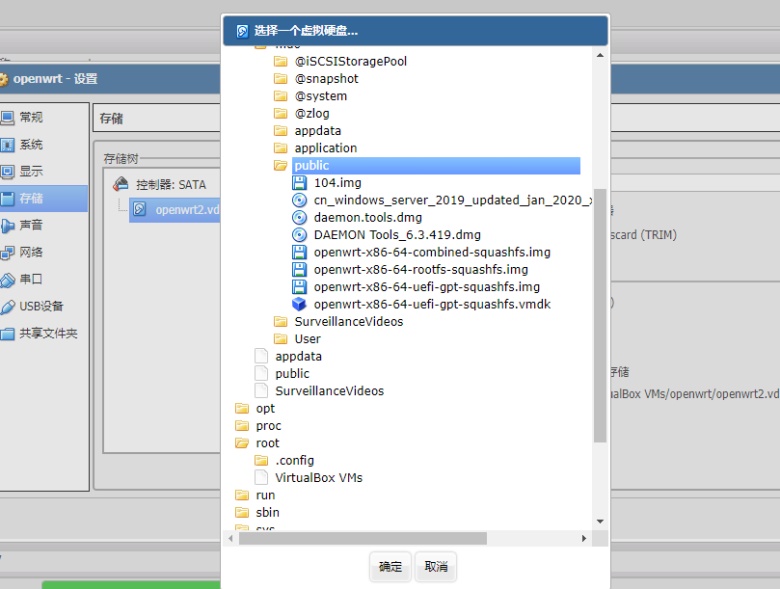Click the disc icon of cn_windows_server_2019

click(299, 200)
